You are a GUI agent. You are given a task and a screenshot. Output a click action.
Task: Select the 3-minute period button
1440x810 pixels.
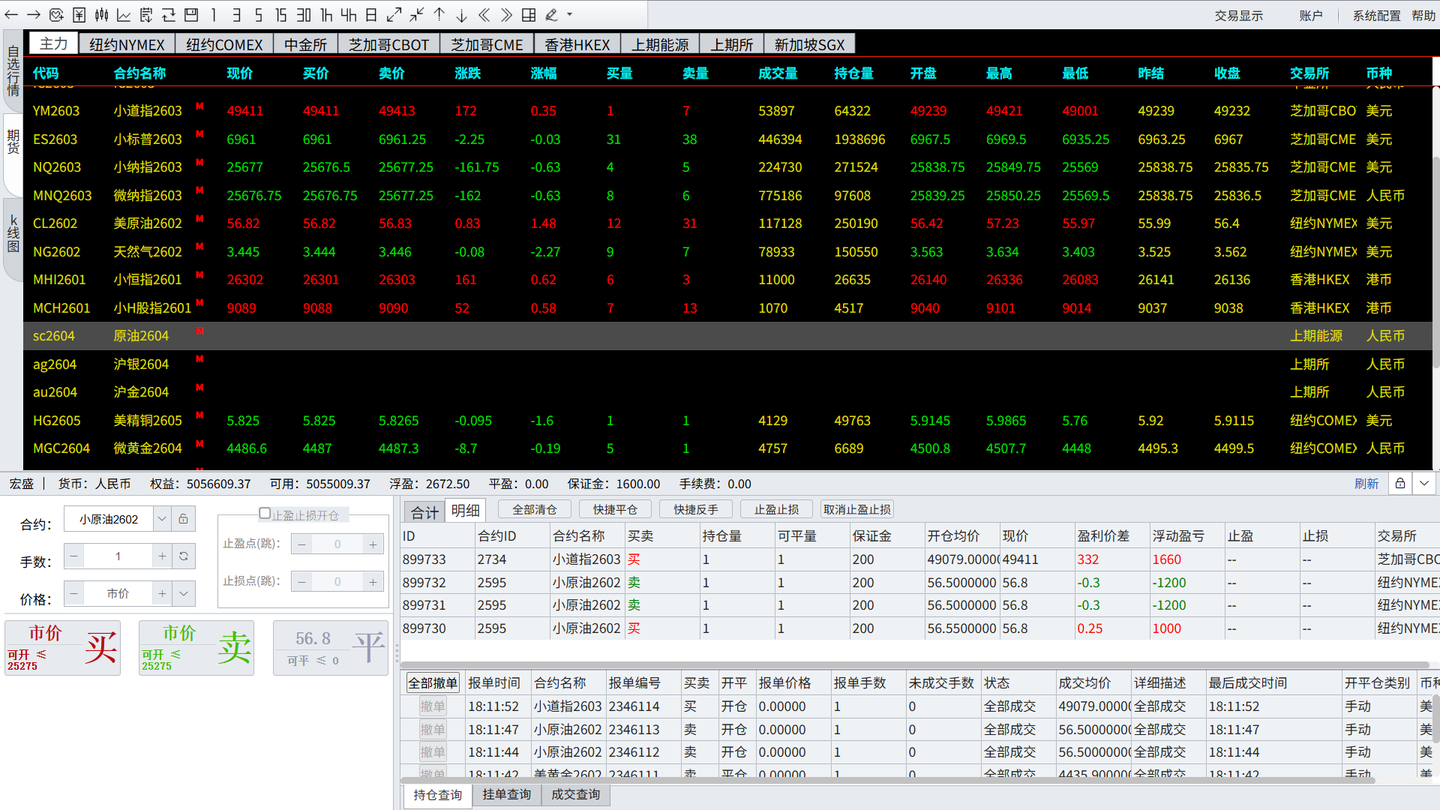click(x=236, y=15)
